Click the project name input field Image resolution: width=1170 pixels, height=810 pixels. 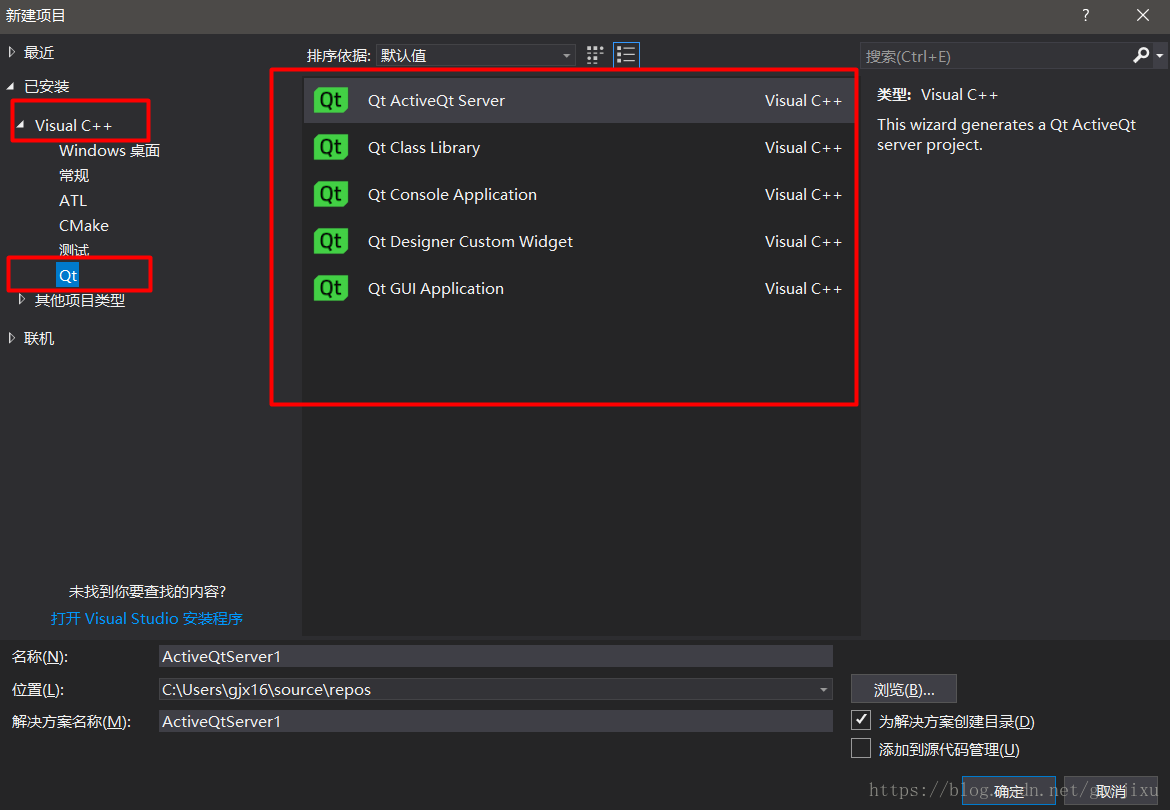pyautogui.click(x=495, y=656)
